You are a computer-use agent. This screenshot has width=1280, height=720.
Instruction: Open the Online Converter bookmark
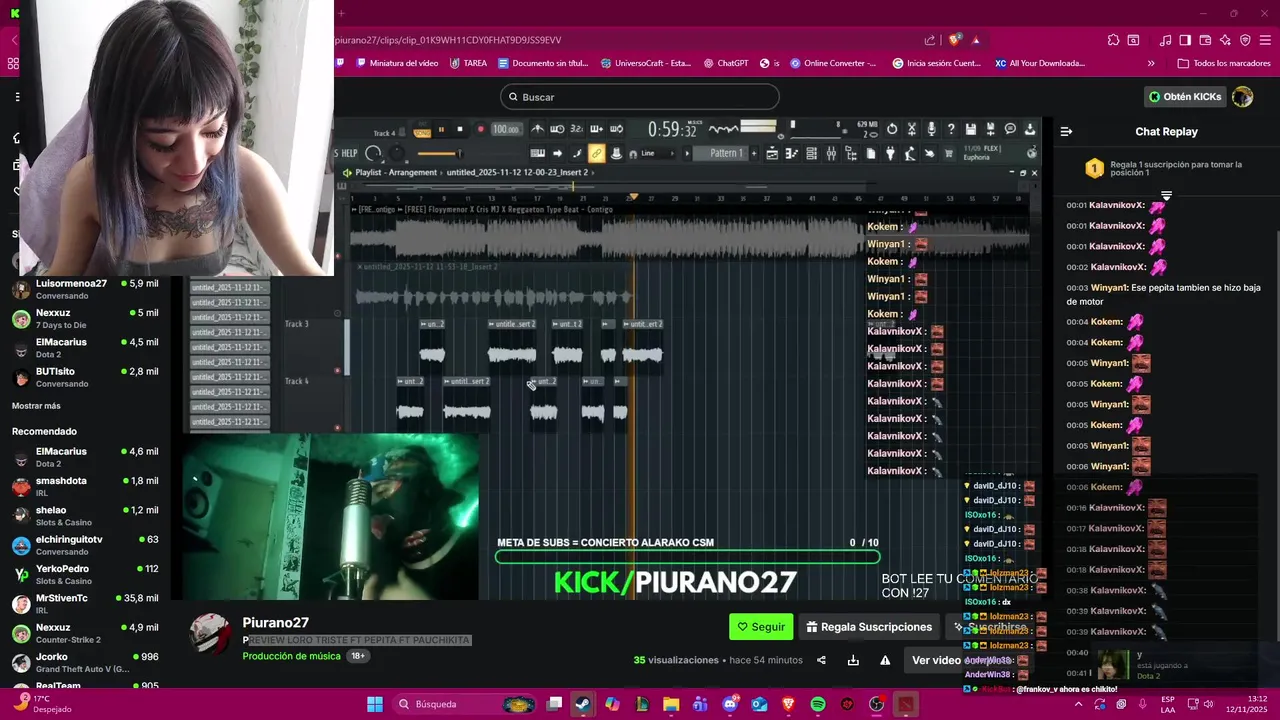tap(832, 63)
